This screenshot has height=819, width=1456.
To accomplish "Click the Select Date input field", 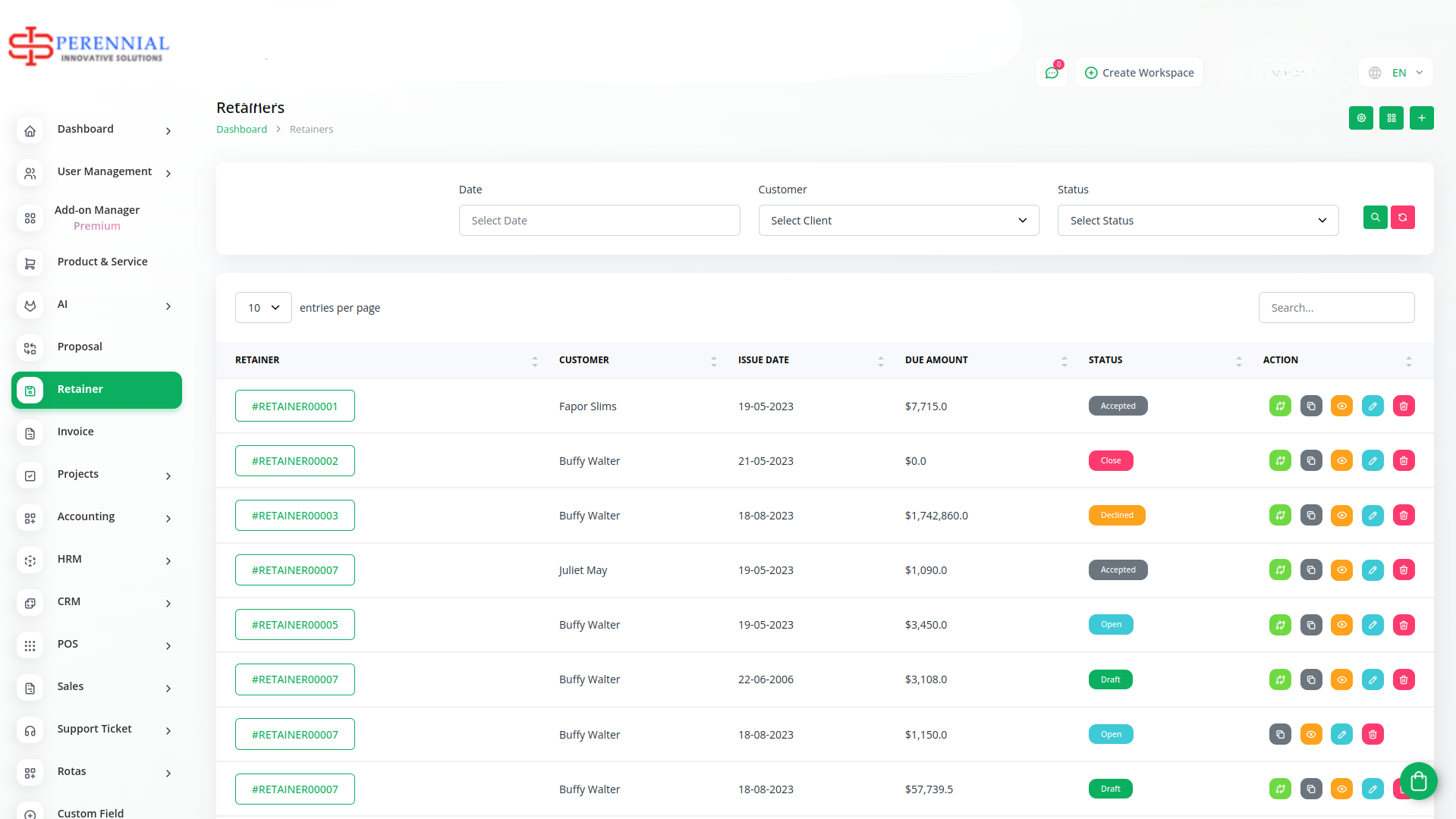I will pyautogui.click(x=599, y=221).
